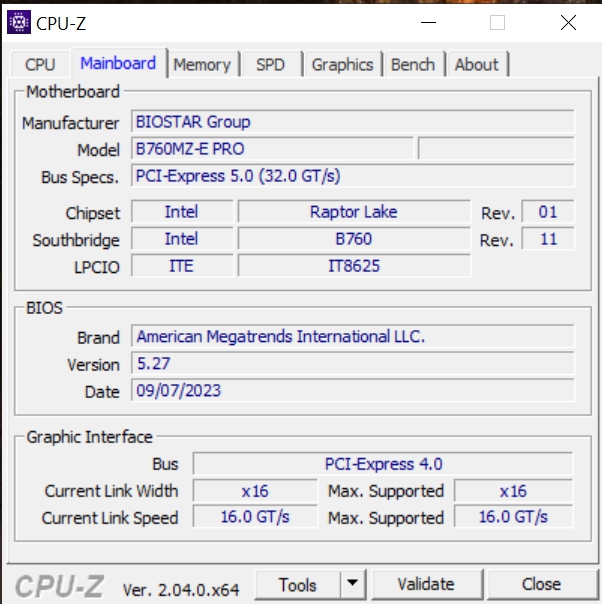
Task: Click the Raptor Lake chipset field
Action: coord(354,212)
